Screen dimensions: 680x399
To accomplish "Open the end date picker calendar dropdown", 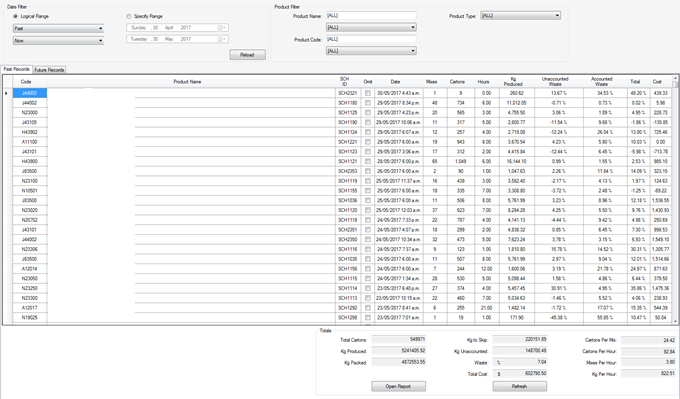I will point(221,39).
